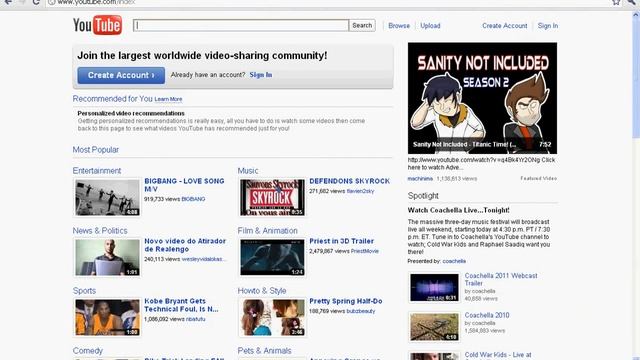Open machinima channel link
The height and width of the screenshot is (360, 640).
[x=420, y=178]
